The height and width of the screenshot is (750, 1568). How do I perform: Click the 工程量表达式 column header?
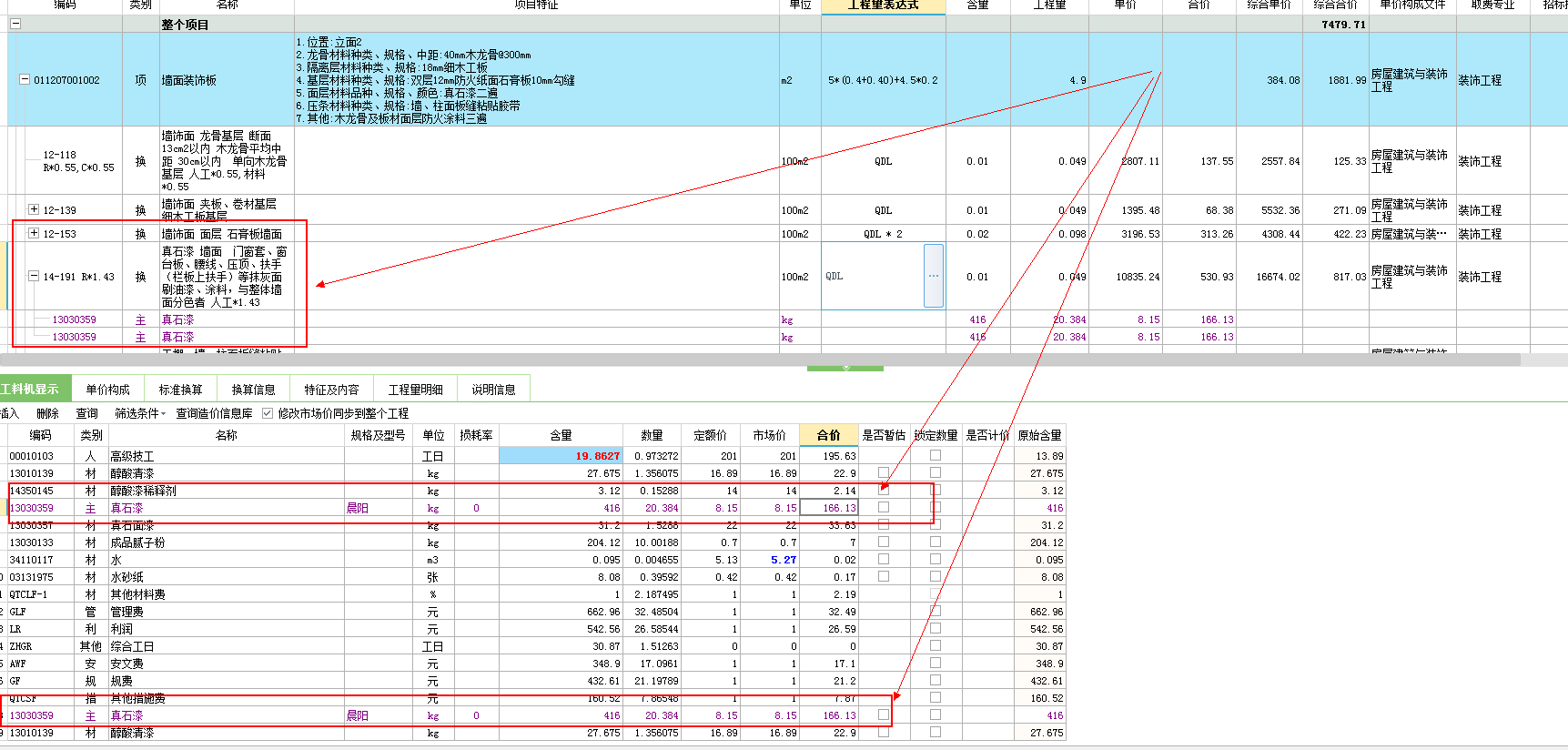[883, 5]
